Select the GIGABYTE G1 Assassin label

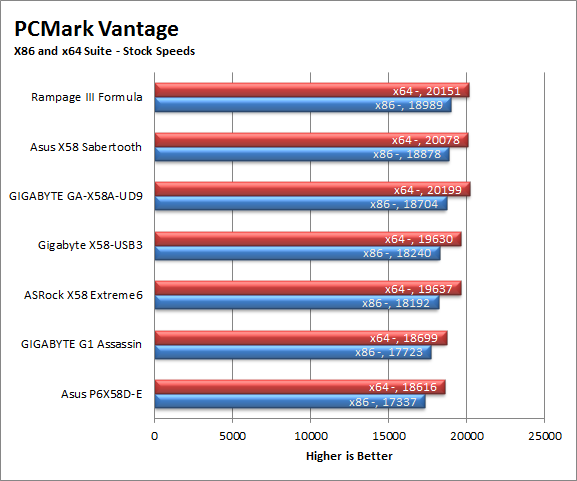pos(81,344)
